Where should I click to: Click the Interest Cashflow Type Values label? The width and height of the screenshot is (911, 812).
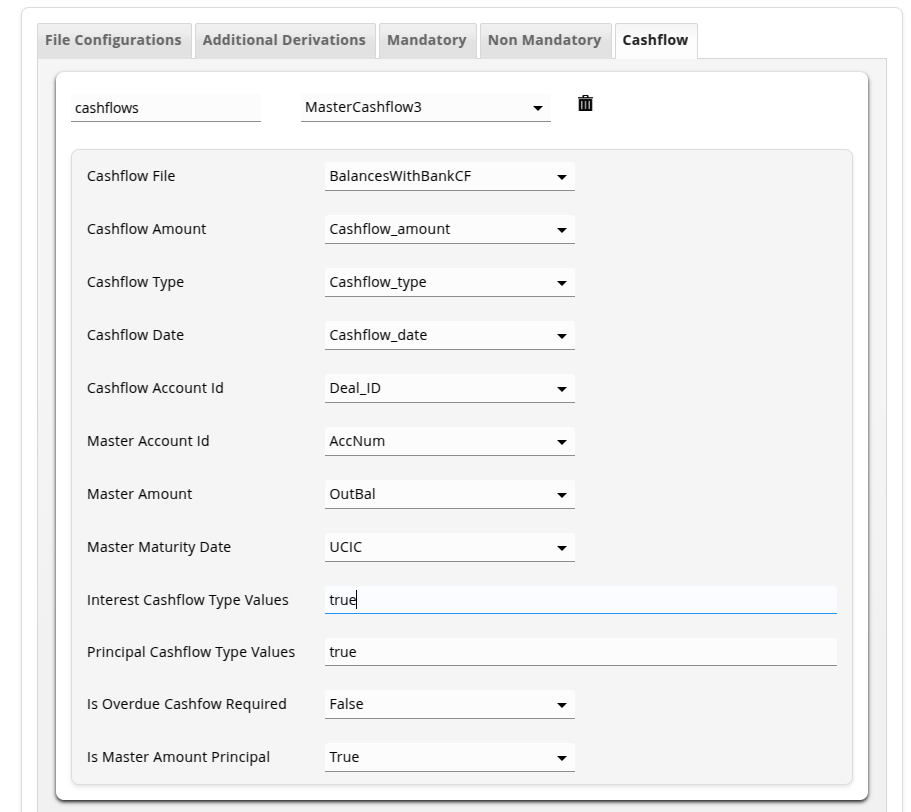[x=188, y=600]
